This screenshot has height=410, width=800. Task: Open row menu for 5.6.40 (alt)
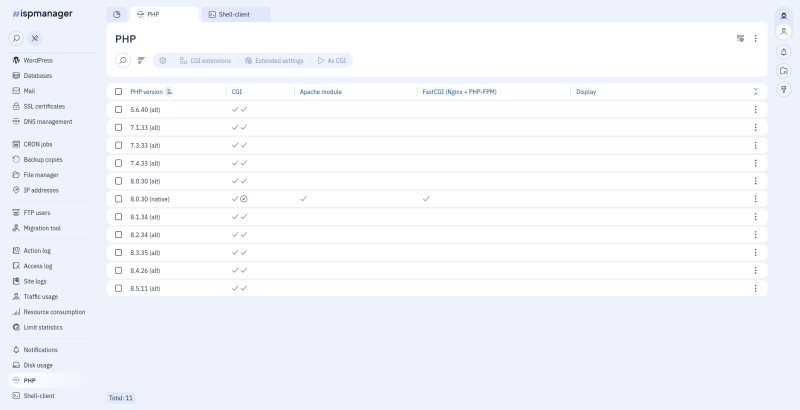[x=756, y=110]
